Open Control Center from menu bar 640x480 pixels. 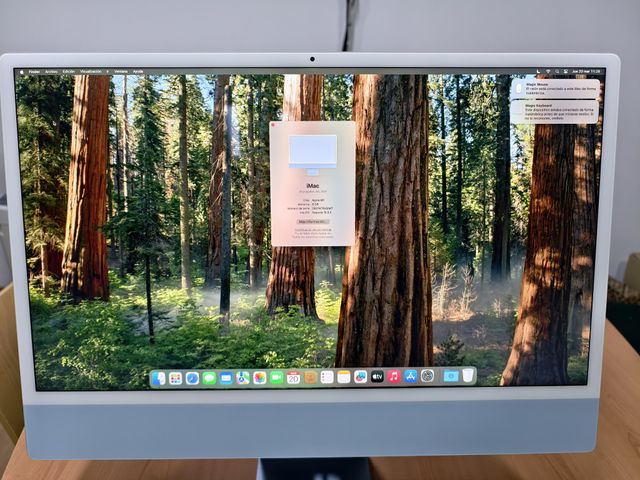pos(566,71)
